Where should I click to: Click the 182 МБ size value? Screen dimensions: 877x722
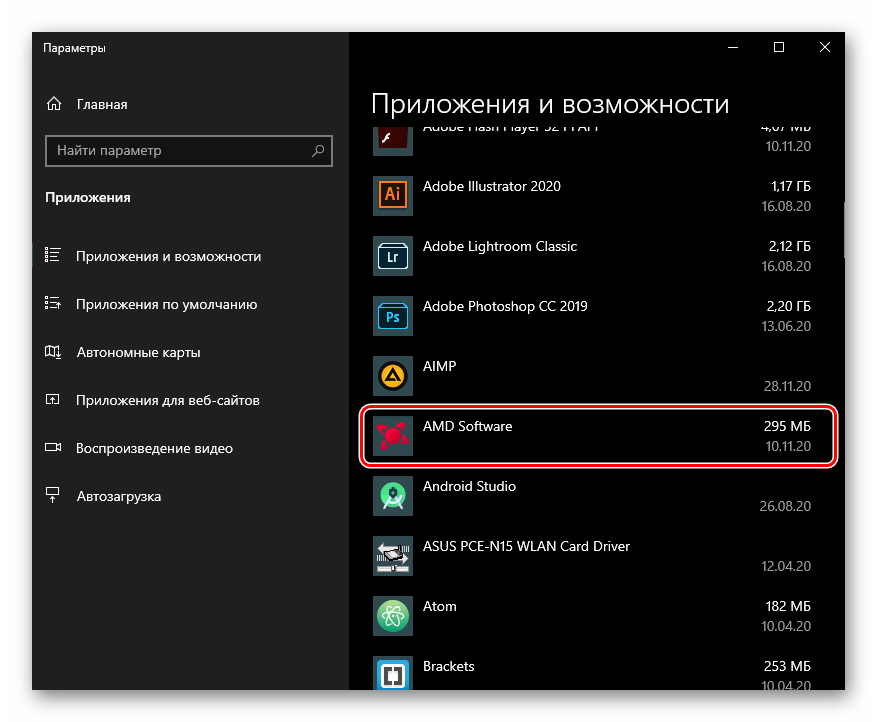788,606
